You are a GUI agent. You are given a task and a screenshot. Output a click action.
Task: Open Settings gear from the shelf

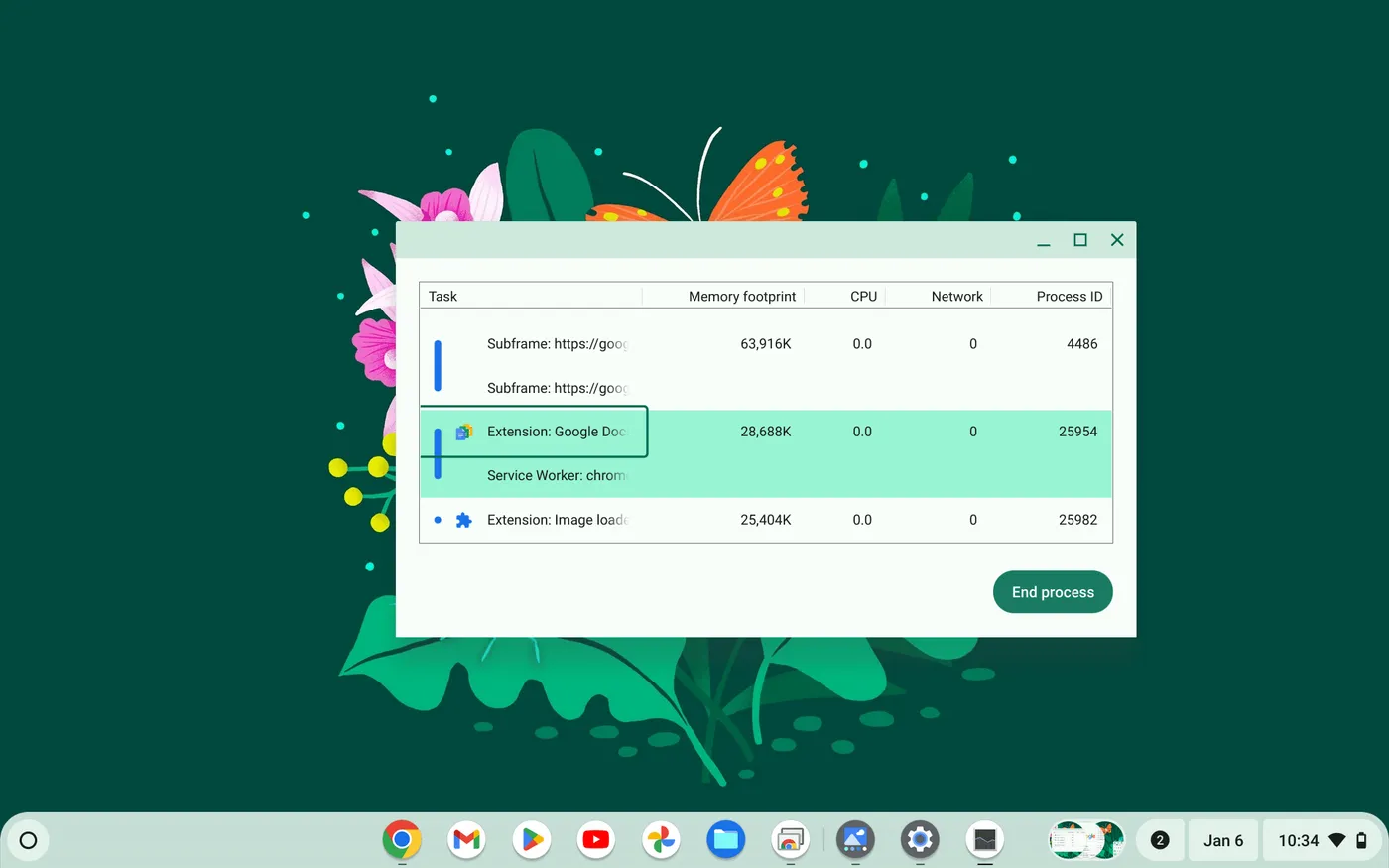tap(920, 840)
